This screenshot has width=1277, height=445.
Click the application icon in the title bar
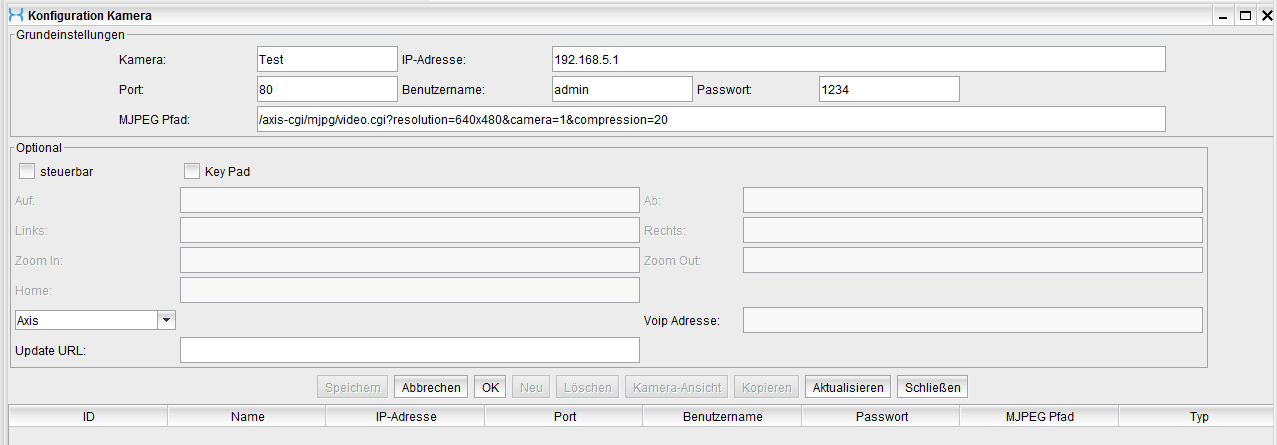click(15, 15)
